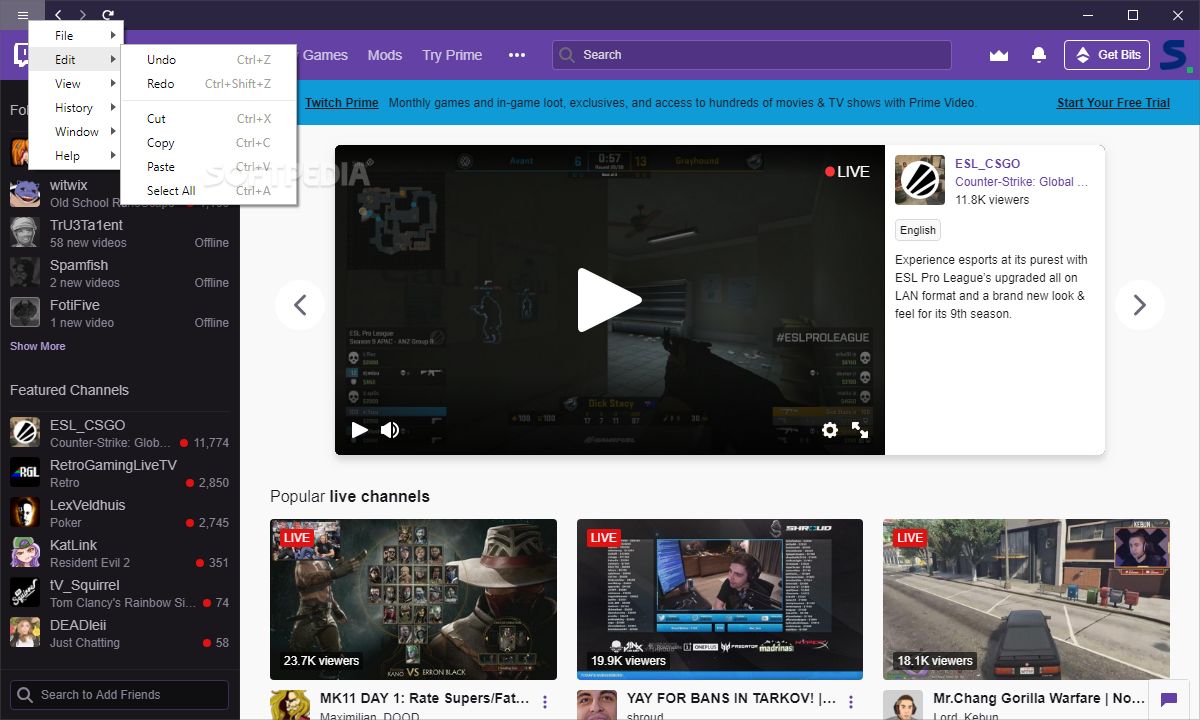1200x720 pixels.
Task: Open the Twitch Prime banner link
Action: [x=341, y=103]
